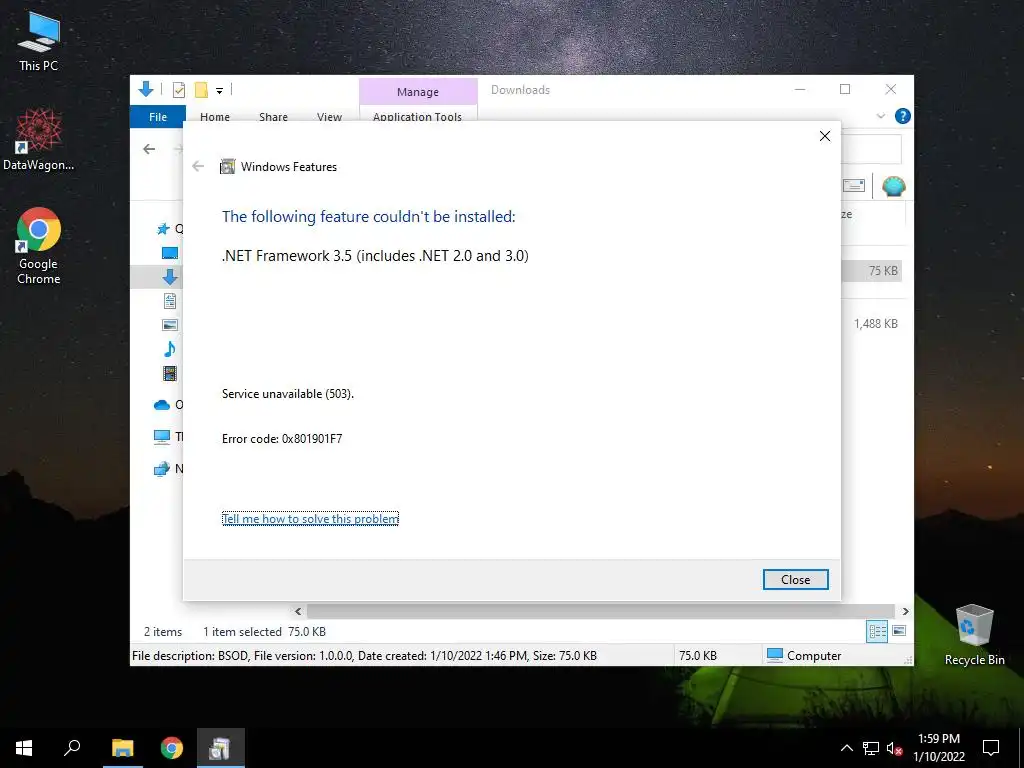Open Application Tools tab in Explorer
The width and height of the screenshot is (1024, 768).
[x=418, y=116]
